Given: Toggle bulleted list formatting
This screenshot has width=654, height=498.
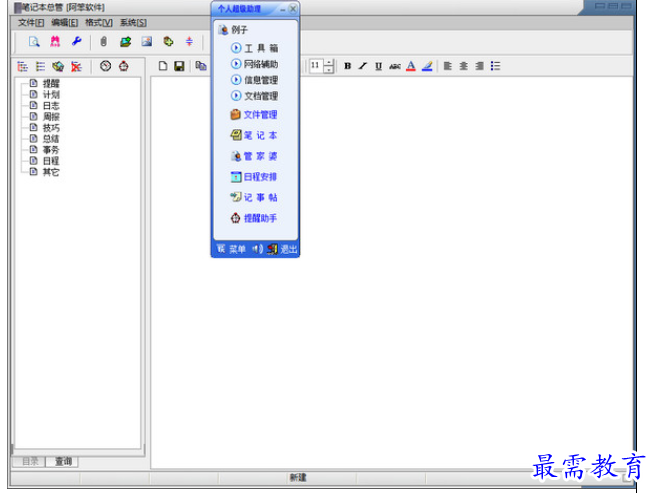Looking at the screenshot, I should click(495, 66).
